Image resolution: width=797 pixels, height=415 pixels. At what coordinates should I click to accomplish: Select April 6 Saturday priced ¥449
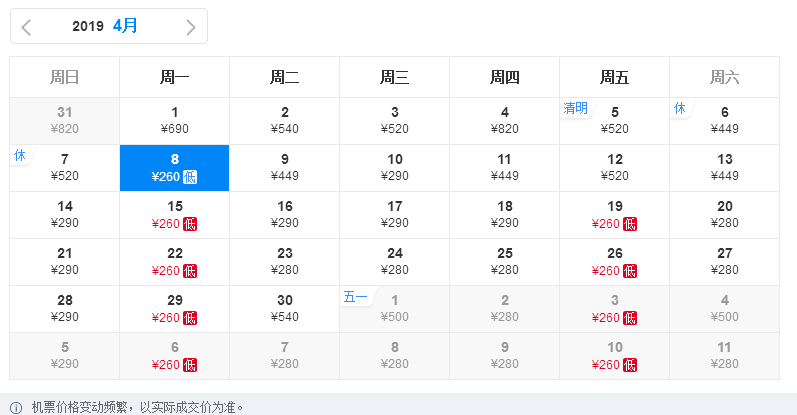point(724,121)
